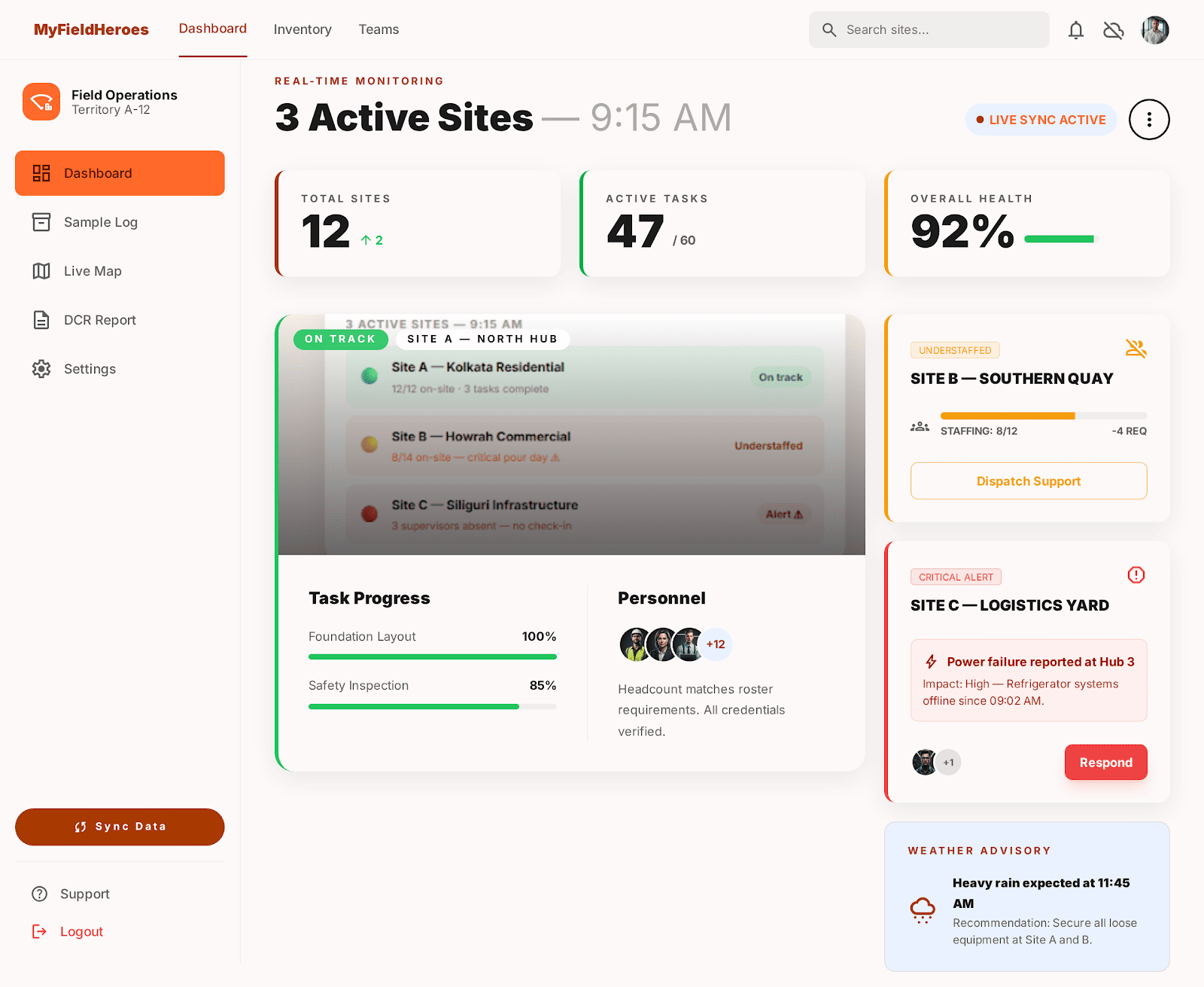Click the MyFieldHeroes logo

pyautogui.click(x=91, y=29)
